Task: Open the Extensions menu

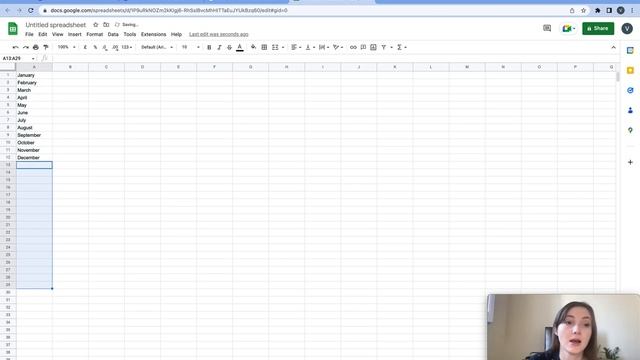Action: (153, 35)
